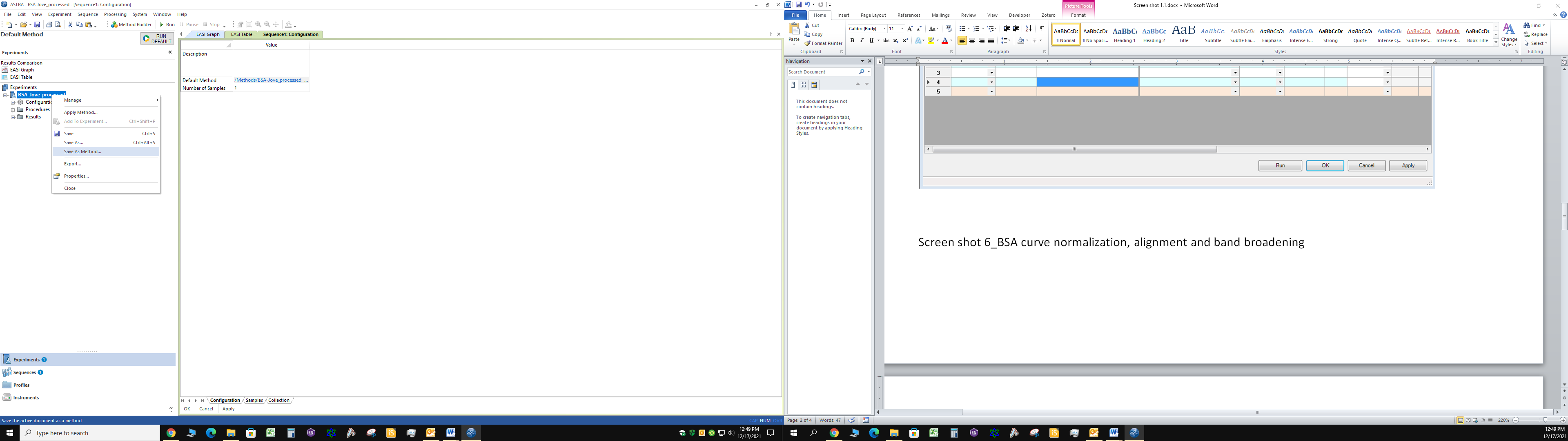Click the save disk icon in ASTRA toolbar
Viewport: 1568px width, 441px height.
coord(37,25)
